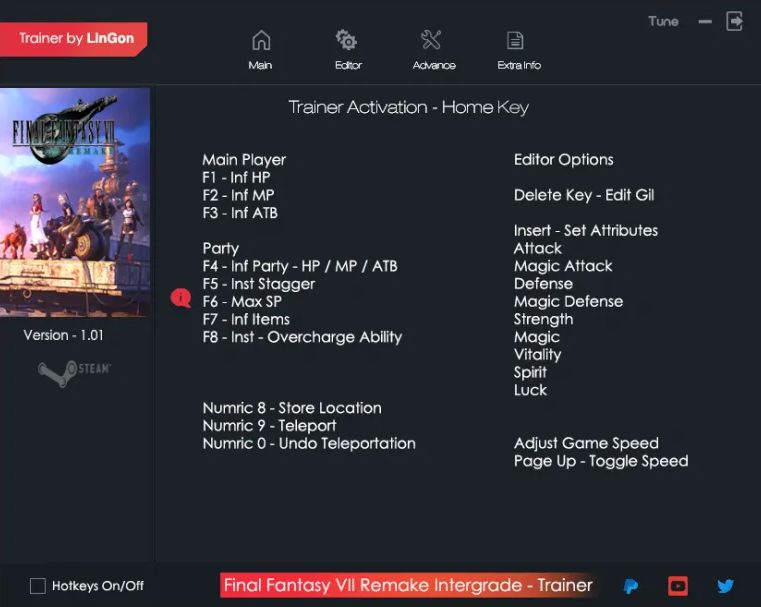The height and width of the screenshot is (607, 761).
Task: Click the Tune button
Action: point(663,21)
